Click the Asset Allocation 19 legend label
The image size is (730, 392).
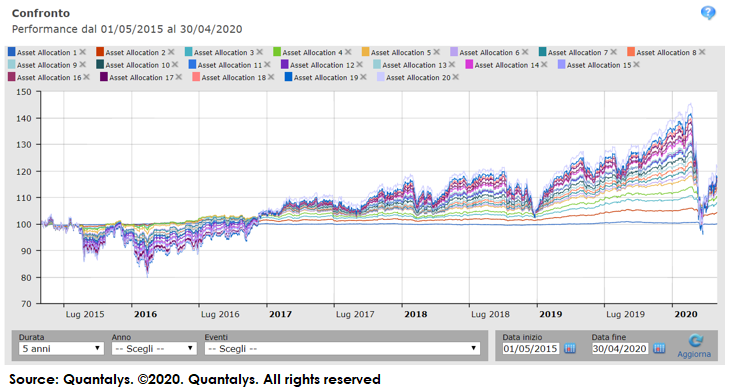(x=326, y=78)
